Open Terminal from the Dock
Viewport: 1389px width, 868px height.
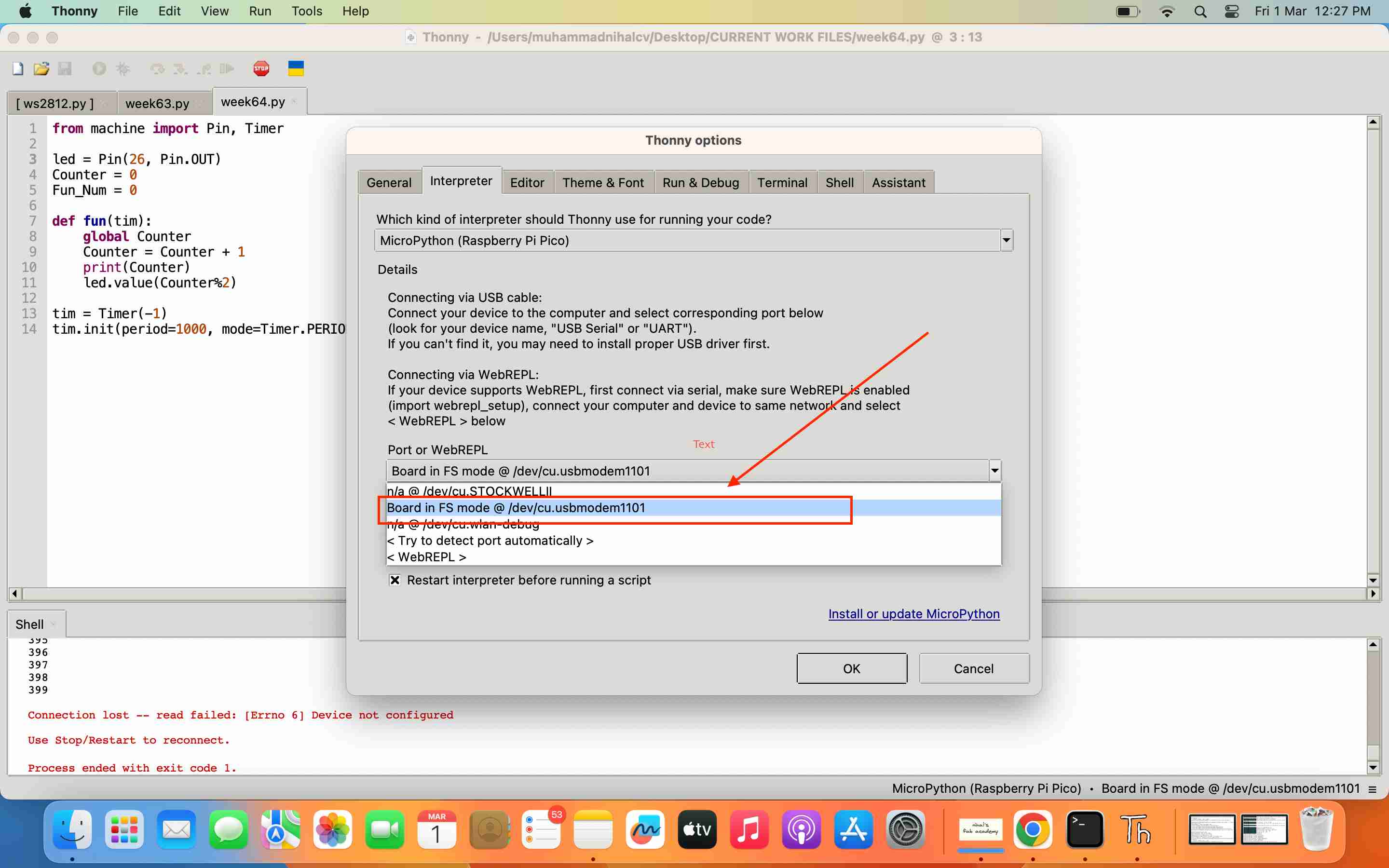1085,829
